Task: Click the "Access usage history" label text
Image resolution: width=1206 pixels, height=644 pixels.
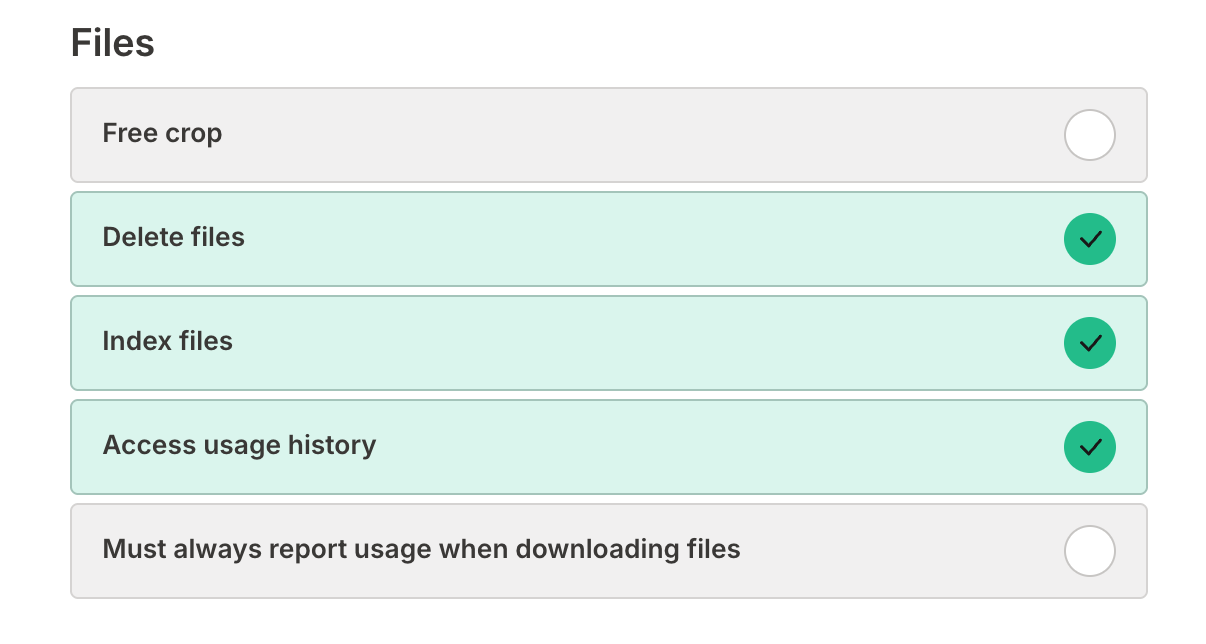Action: (239, 446)
